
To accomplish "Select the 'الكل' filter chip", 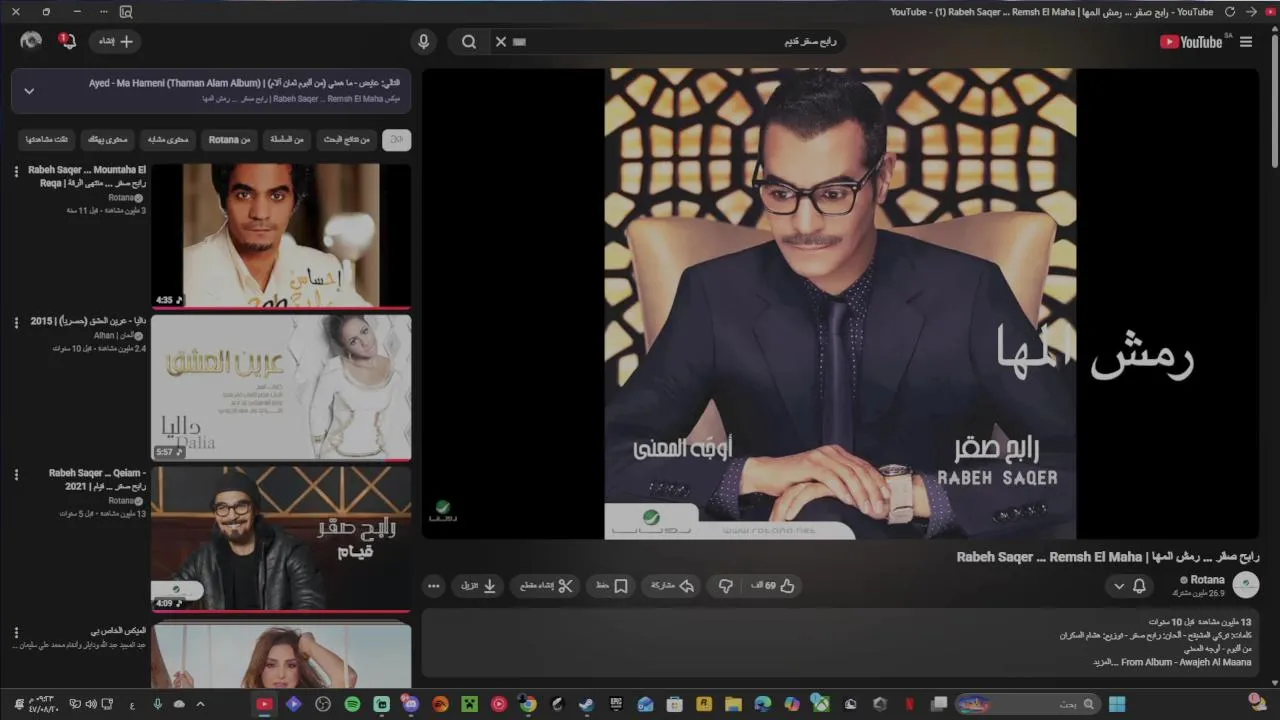I will pyautogui.click(x=396, y=140).
